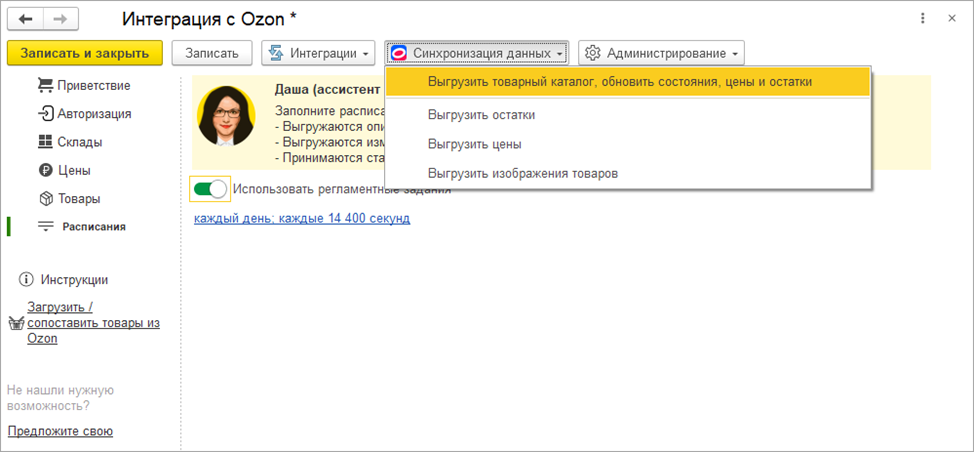The width and height of the screenshot is (974, 452).
Task: Open schedule link каждый день; каждые 14 400 секунд
Action: tap(302, 218)
